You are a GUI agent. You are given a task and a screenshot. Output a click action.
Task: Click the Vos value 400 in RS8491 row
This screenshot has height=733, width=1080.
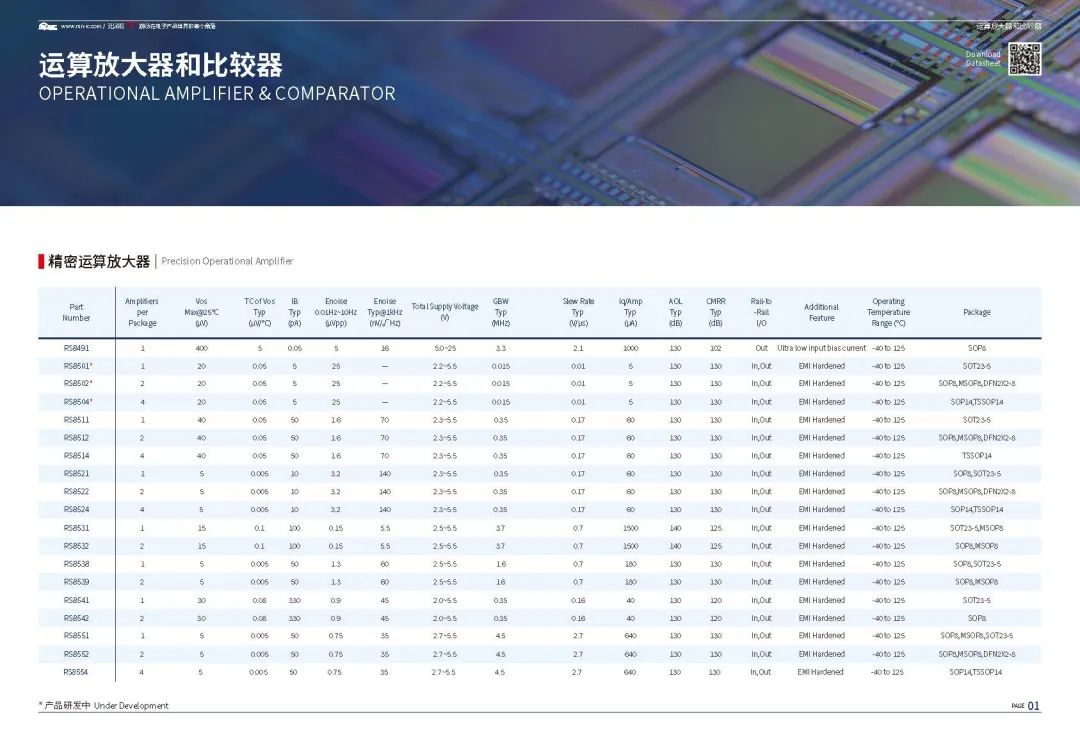pos(201,348)
